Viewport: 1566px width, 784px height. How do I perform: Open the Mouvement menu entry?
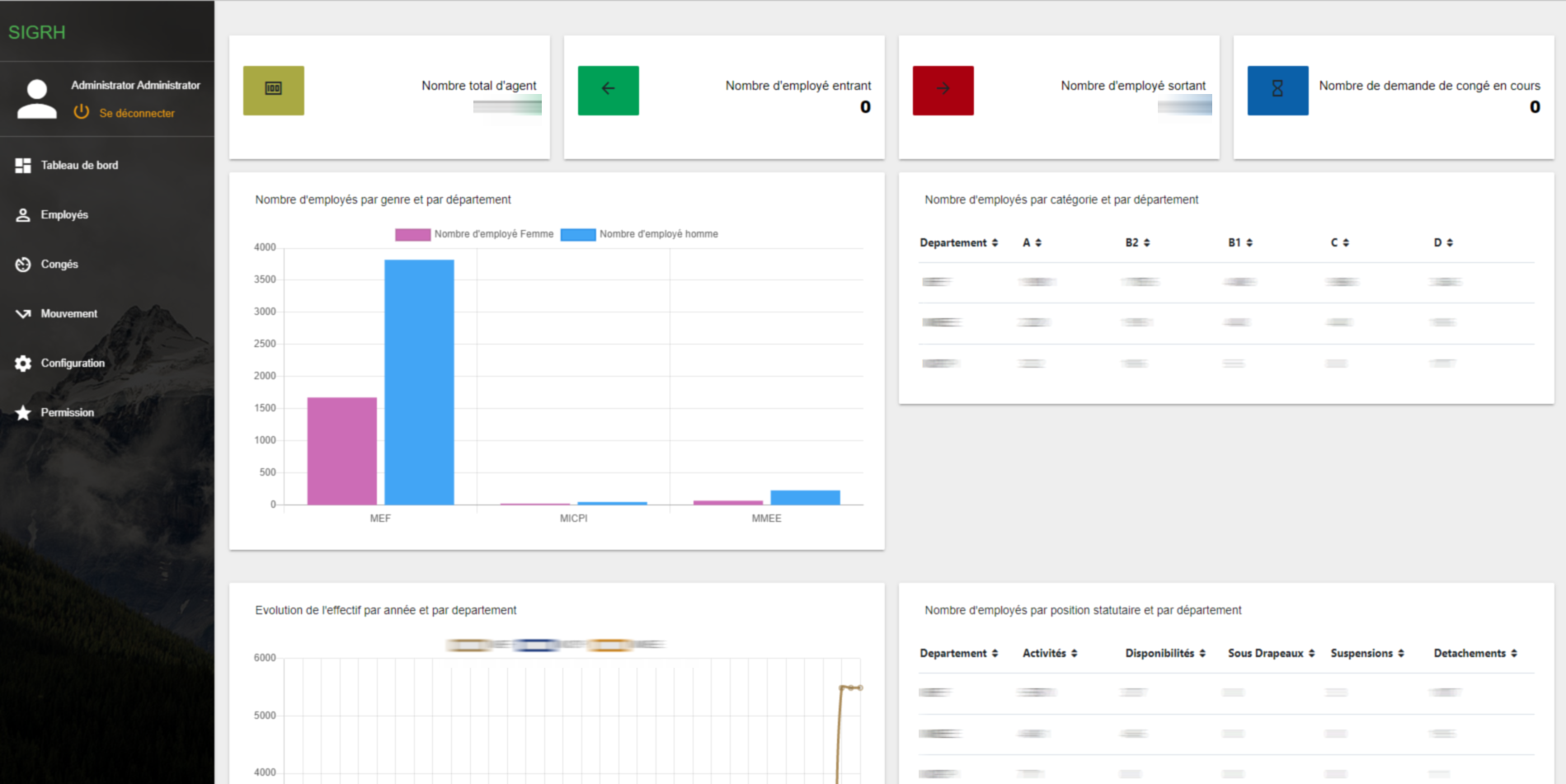pyautogui.click(x=68, y=314)
